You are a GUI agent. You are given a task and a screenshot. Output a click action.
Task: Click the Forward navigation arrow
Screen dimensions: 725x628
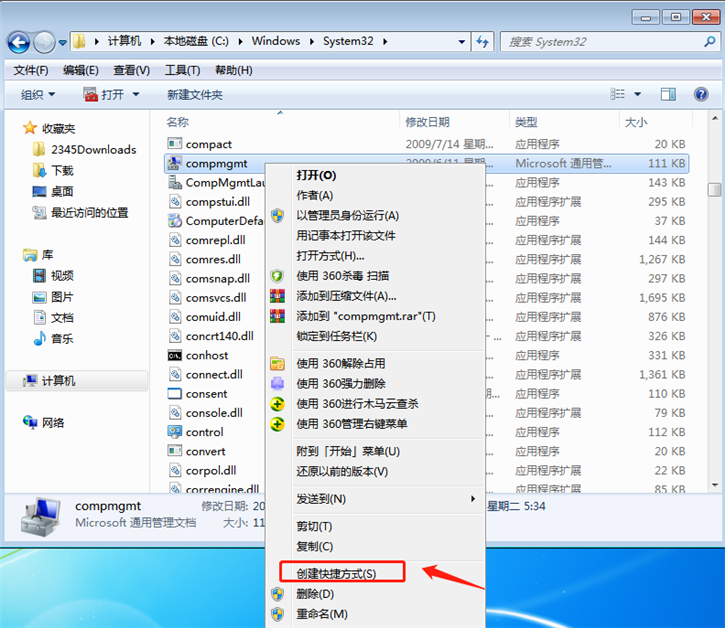[44, 43]
